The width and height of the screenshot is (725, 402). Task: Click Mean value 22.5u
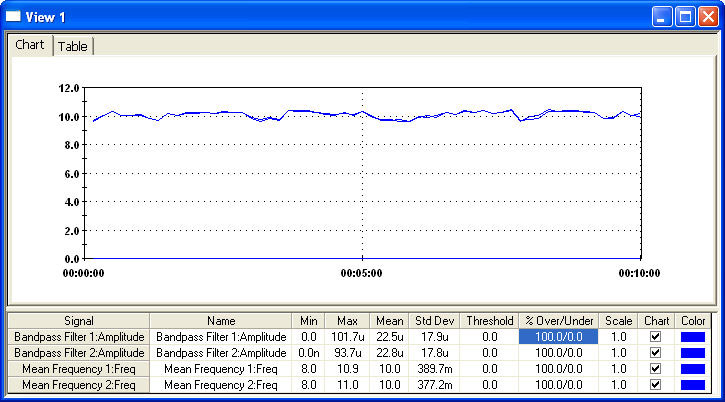[389, 337]
